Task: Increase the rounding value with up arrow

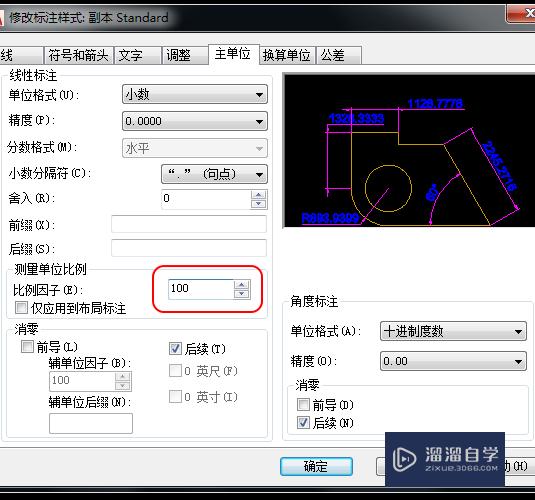Action: [258, 195]
